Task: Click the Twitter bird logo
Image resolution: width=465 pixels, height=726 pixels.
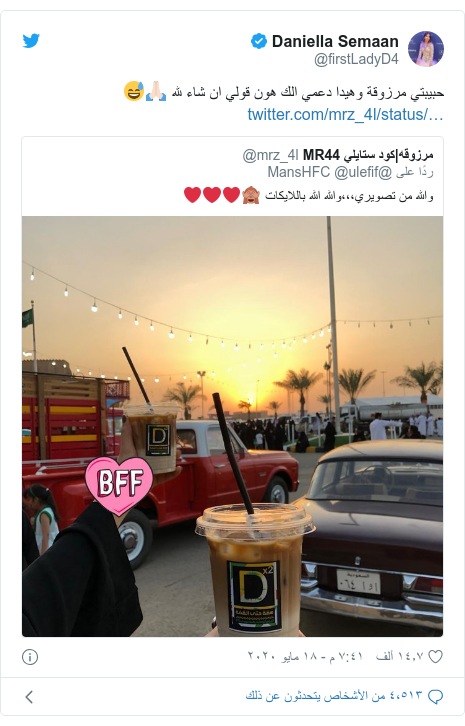Action: coord(31,41)
